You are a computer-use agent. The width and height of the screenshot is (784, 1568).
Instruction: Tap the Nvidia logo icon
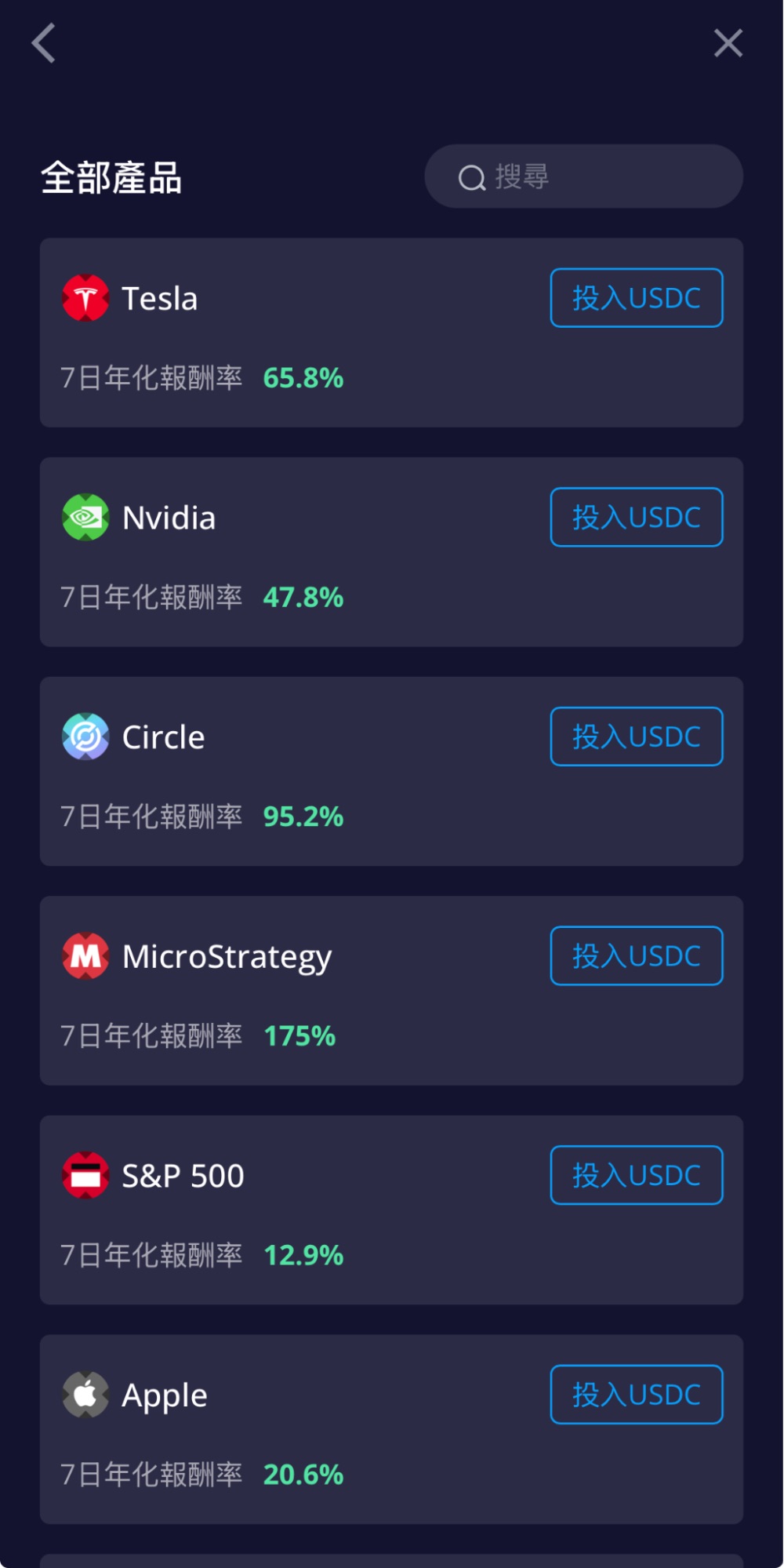point(85,517)
